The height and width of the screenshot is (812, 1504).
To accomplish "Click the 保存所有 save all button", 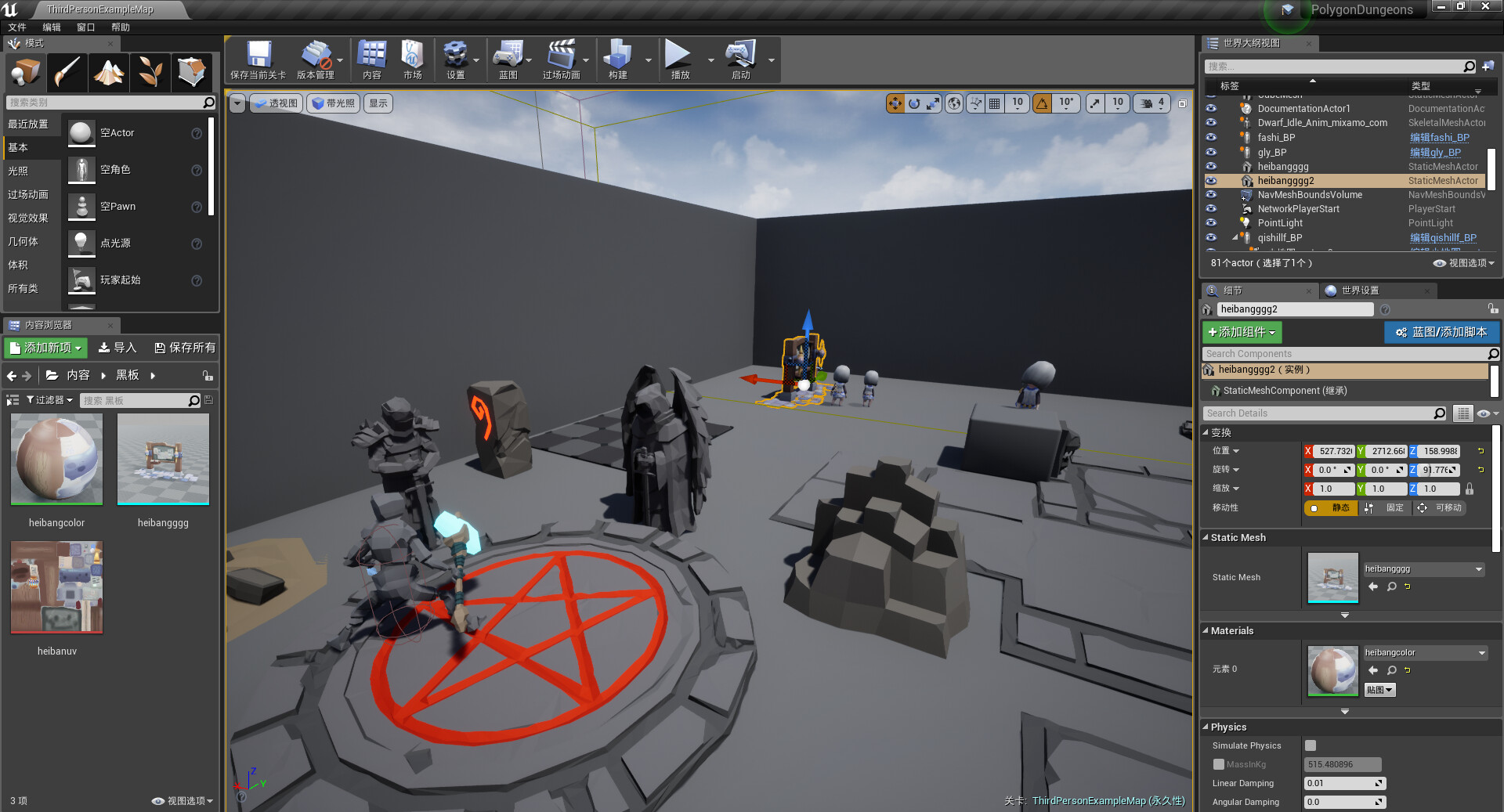I will tap(185, 348).
